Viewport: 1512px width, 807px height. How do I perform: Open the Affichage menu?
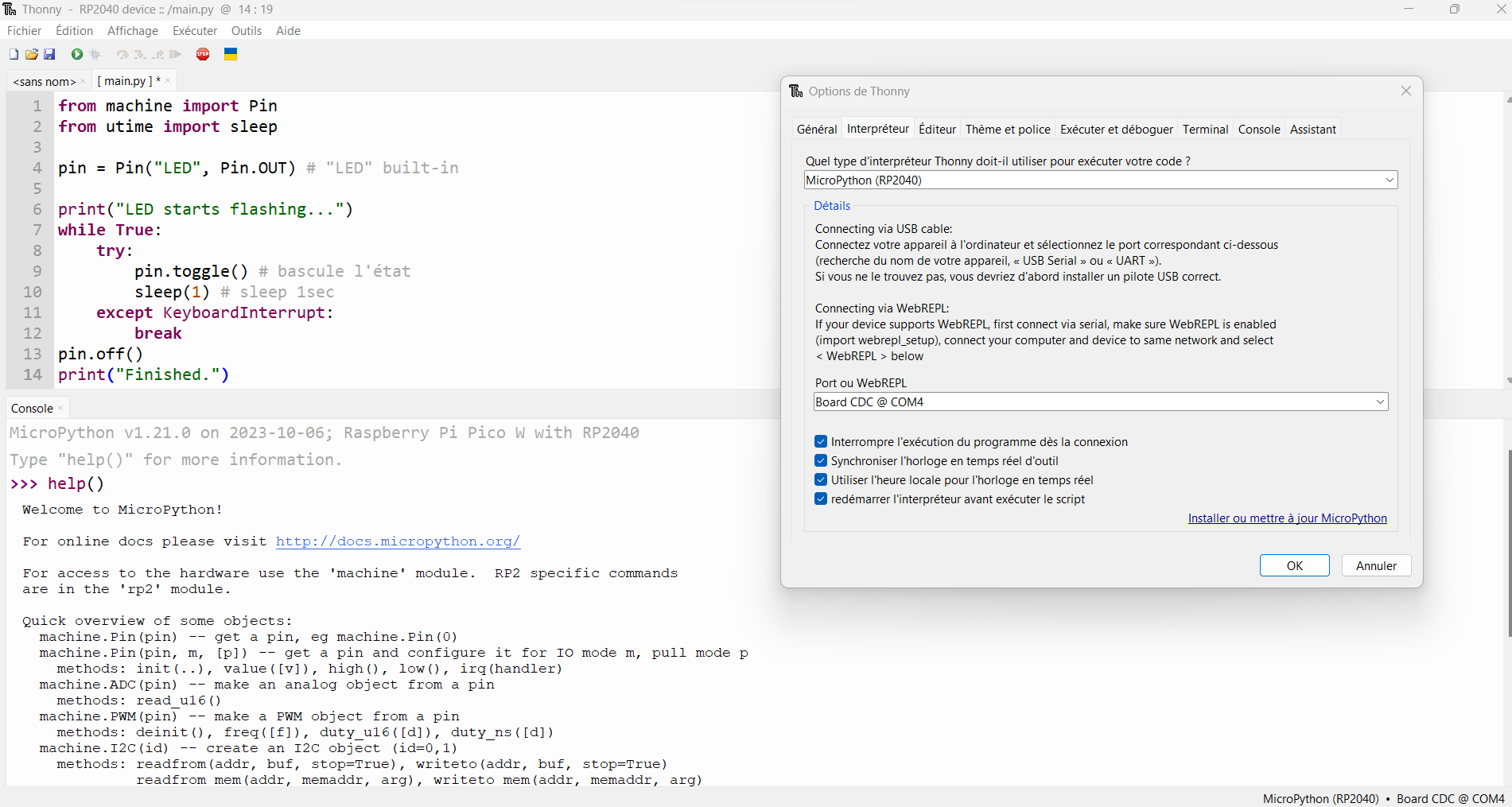point(133,30)
